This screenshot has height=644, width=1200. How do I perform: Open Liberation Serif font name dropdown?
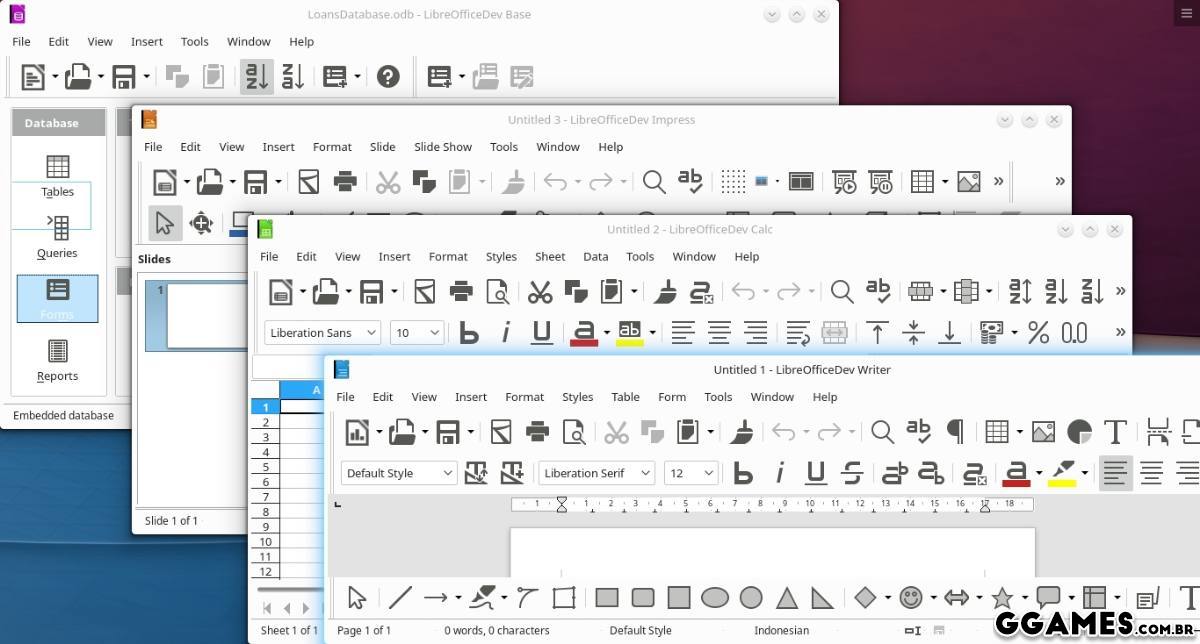645,473
